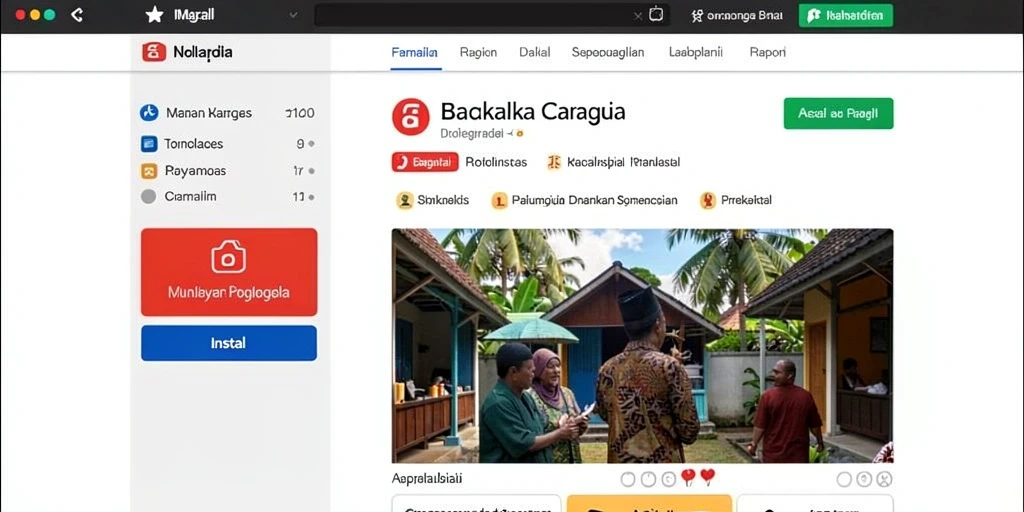Click the blue Instal button

tap(229, 343)
